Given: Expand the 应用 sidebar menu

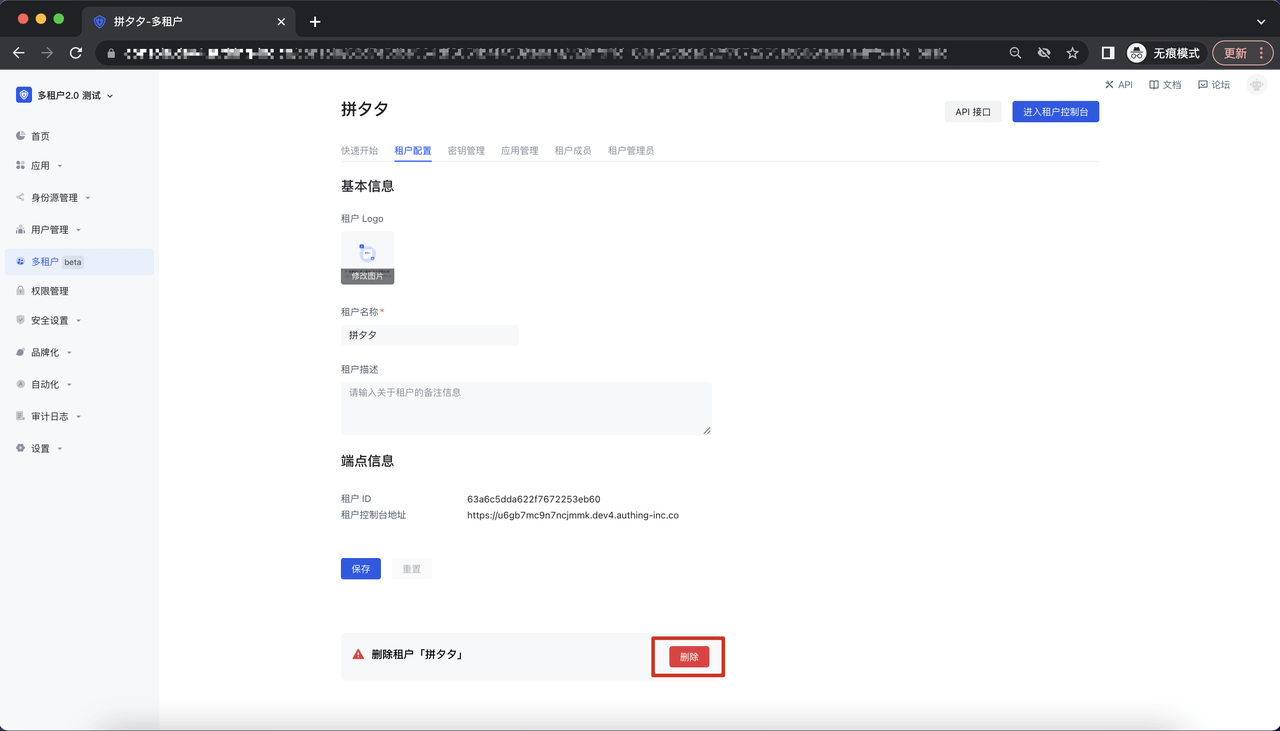Looking at the screenshot, I should tap(40, 166).
